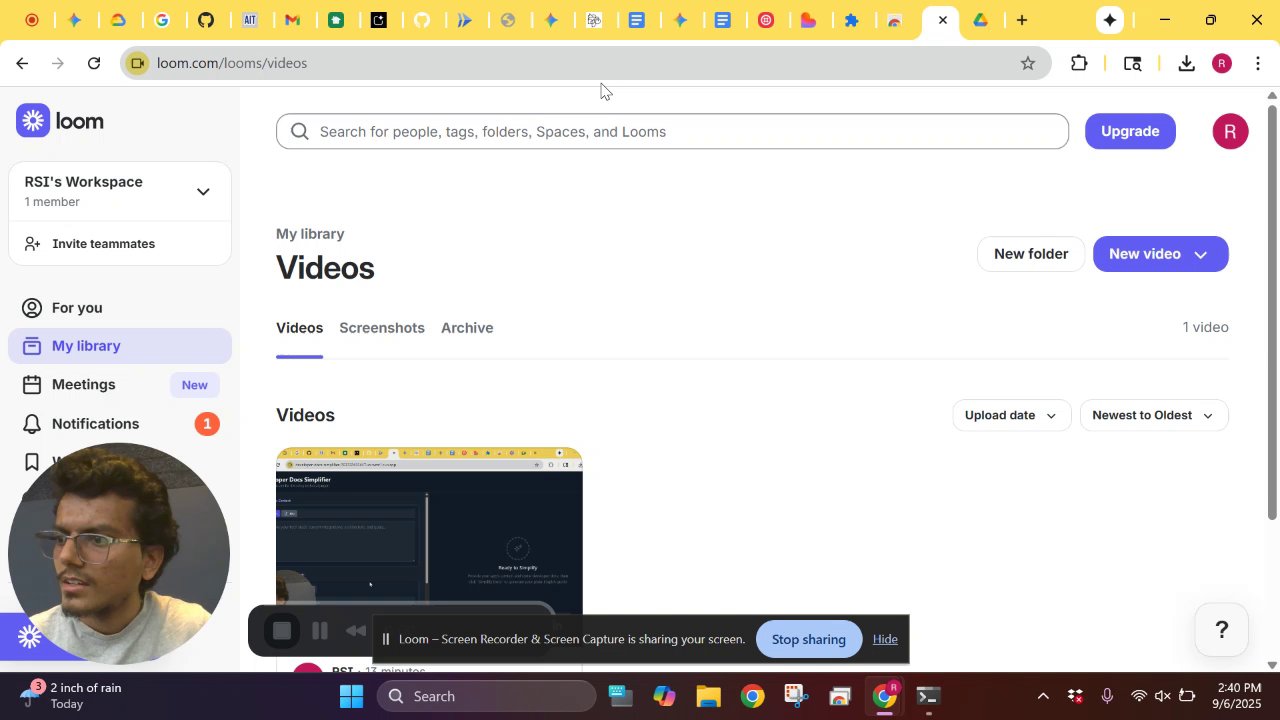The width and height of the screenshot is (1280, 720).
Task: Reload the page with refresh icon
Action: [x=94, y=63]
